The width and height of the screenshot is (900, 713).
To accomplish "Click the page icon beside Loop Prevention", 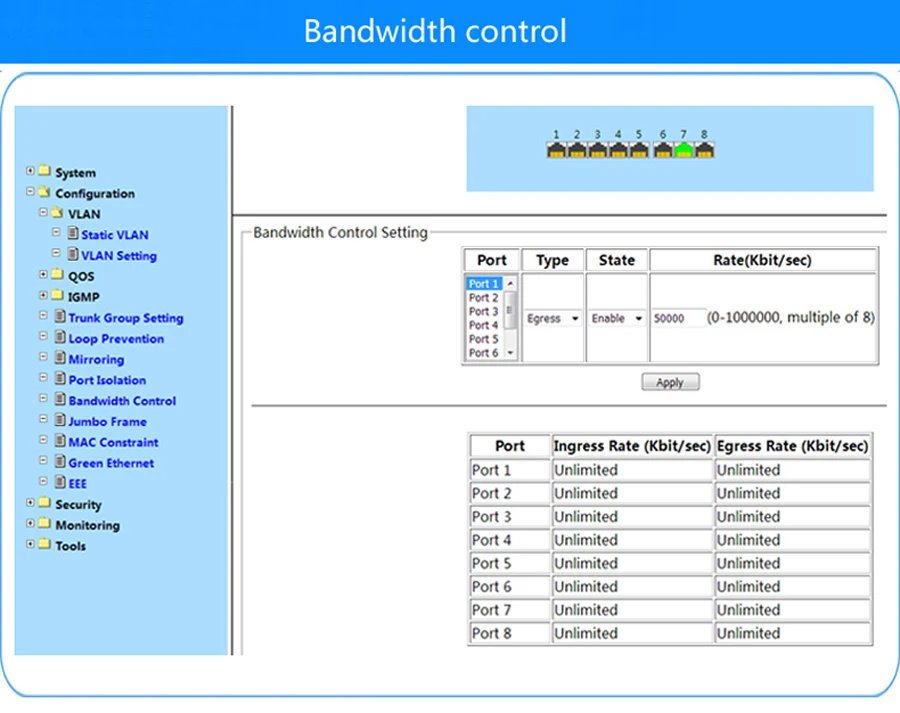I will 60,336.
